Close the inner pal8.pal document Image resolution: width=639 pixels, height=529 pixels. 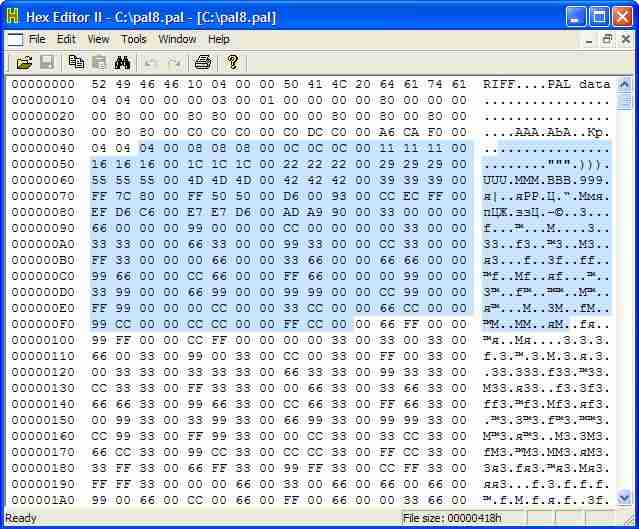tap(626, 40)
